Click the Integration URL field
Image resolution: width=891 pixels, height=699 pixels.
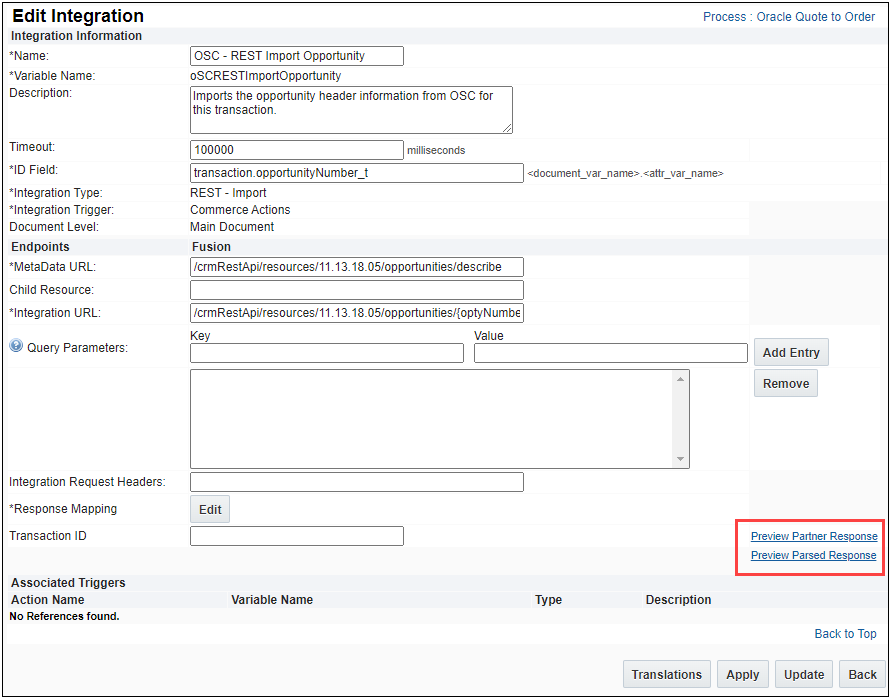[356, 313]
